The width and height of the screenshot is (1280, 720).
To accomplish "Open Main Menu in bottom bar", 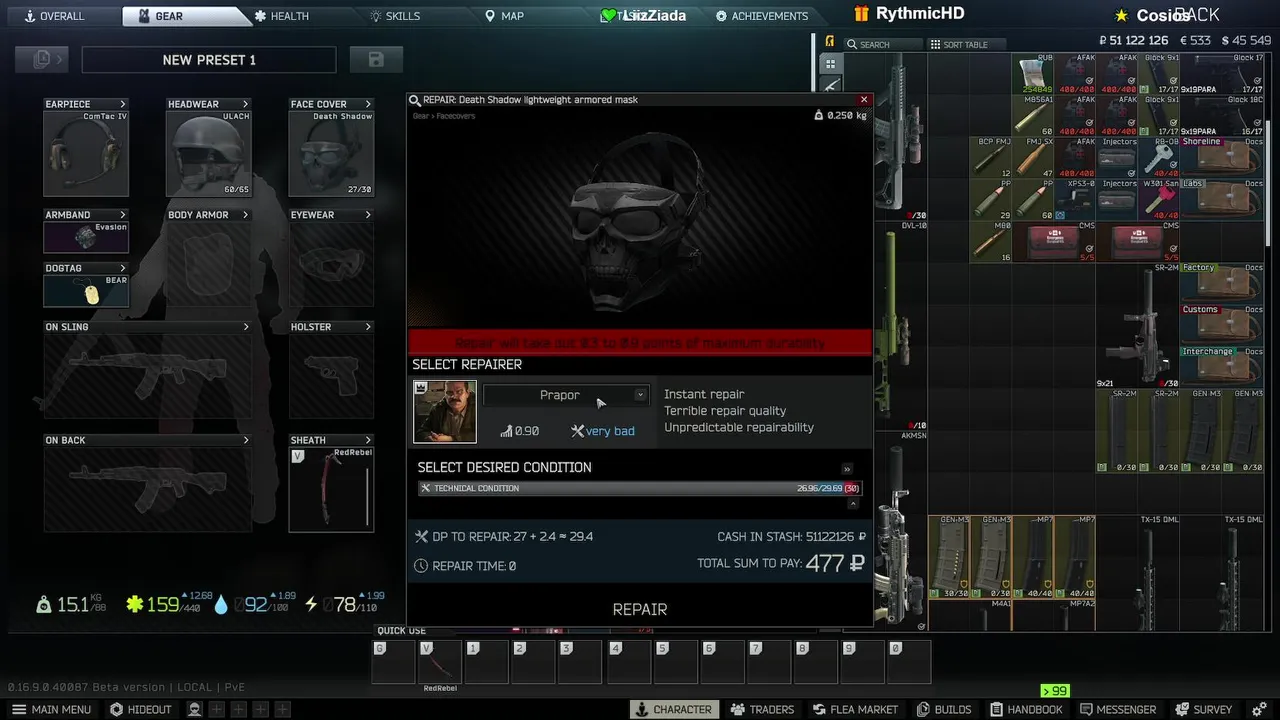I will 51,709.
